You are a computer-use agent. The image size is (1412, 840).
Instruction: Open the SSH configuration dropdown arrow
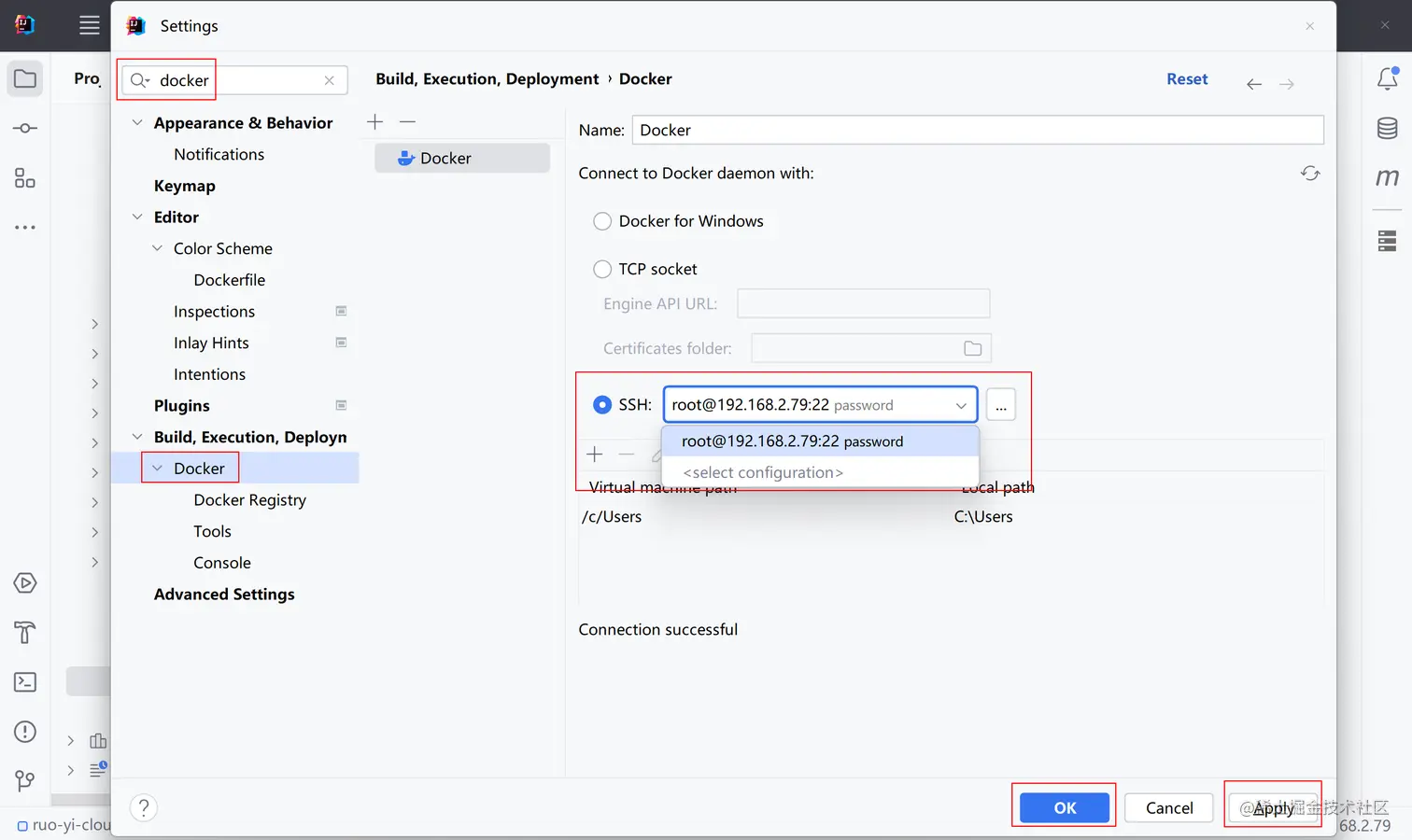click(x=961, y=405)
